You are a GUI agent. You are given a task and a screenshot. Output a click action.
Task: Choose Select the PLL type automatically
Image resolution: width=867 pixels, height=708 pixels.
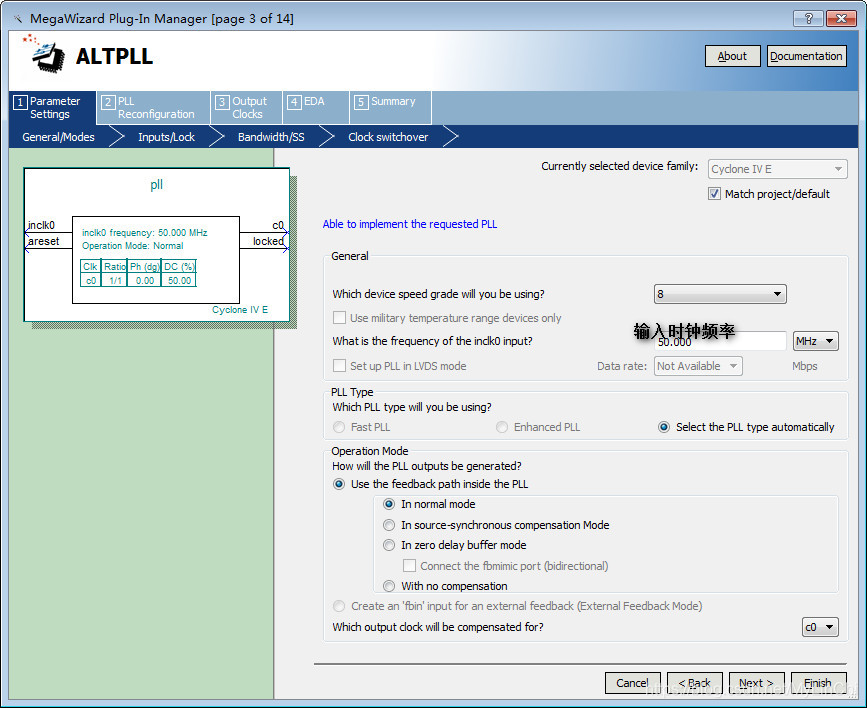[x=664, y=427]
